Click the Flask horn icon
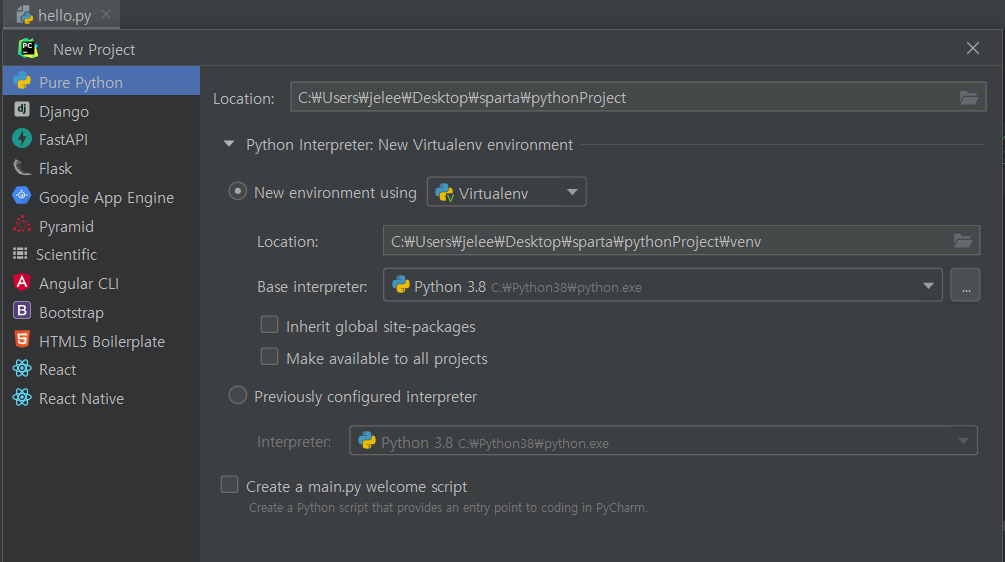This screenshot has height=562, width=1005. coord(22,167)
